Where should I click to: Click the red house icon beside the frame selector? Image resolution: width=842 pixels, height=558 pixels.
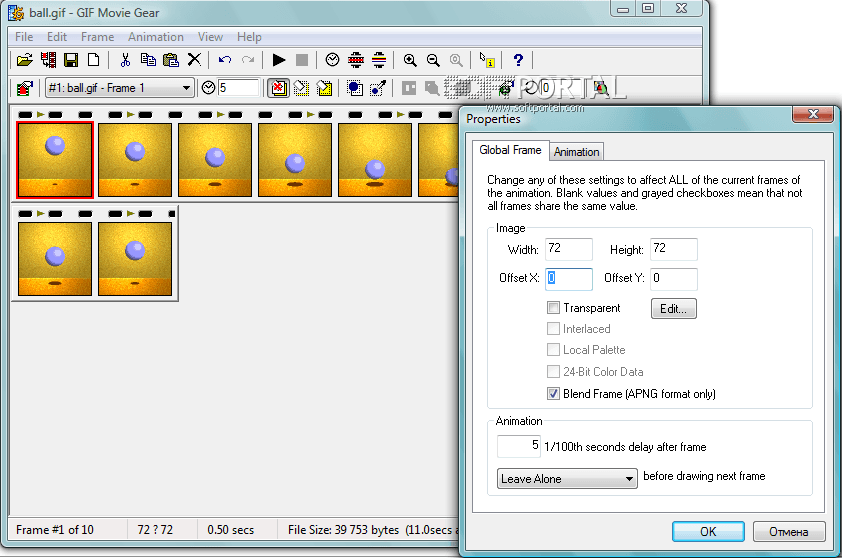pyautogui.click(x=24, y=88)
